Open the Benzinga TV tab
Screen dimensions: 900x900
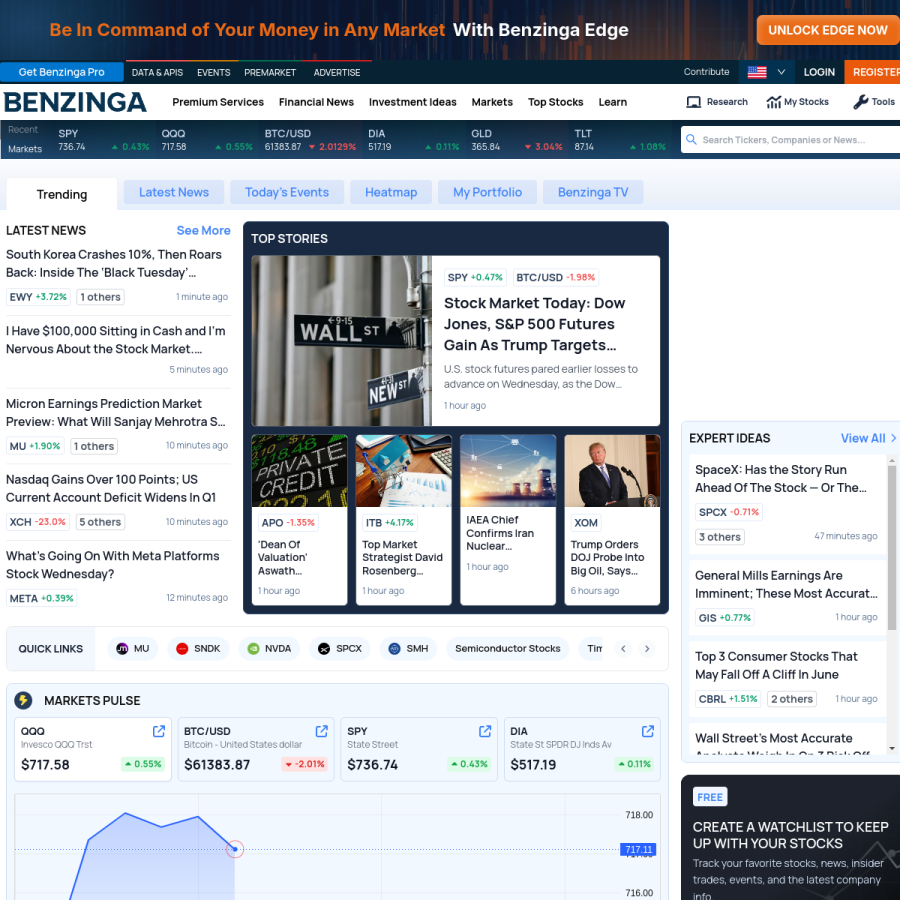click(593, 192)
